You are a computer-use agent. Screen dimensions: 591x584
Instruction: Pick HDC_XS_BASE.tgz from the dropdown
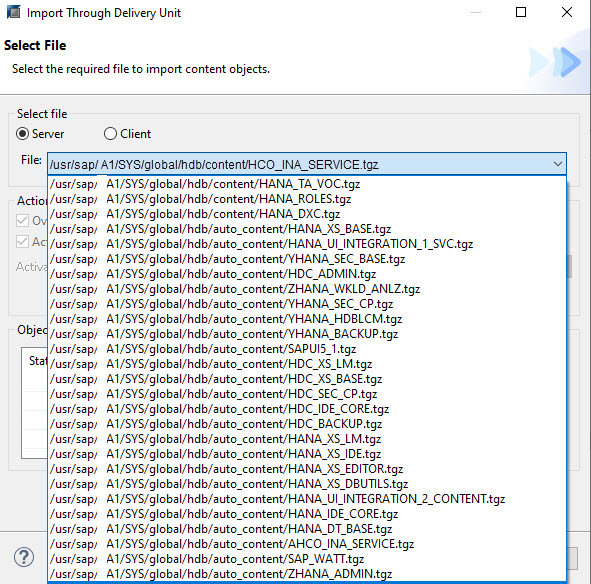tap(307, 379)
